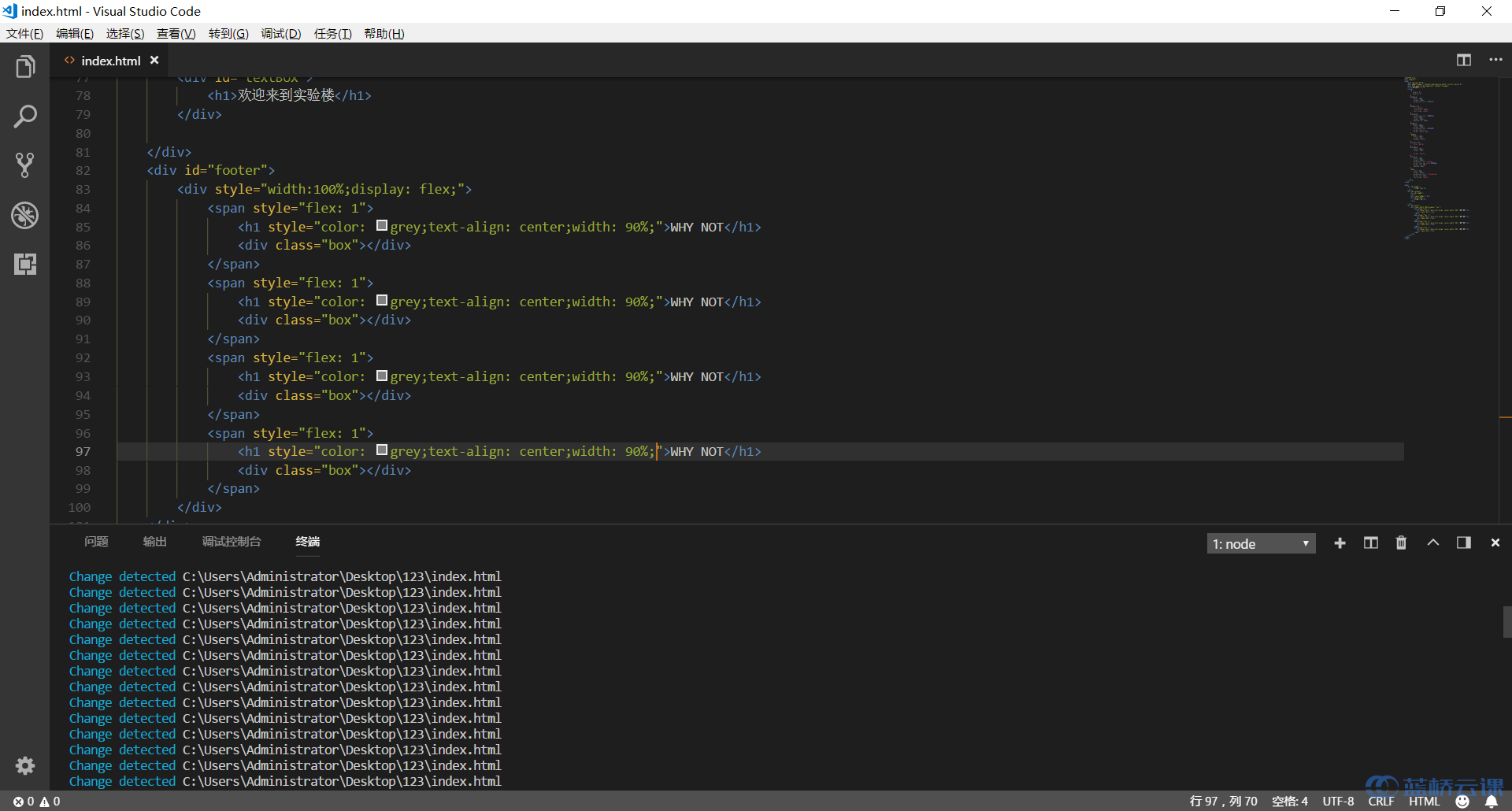This screenshot has height=811, width=1512.
Task: Open the Debug view in activity bar
Action: click(25, 215)
